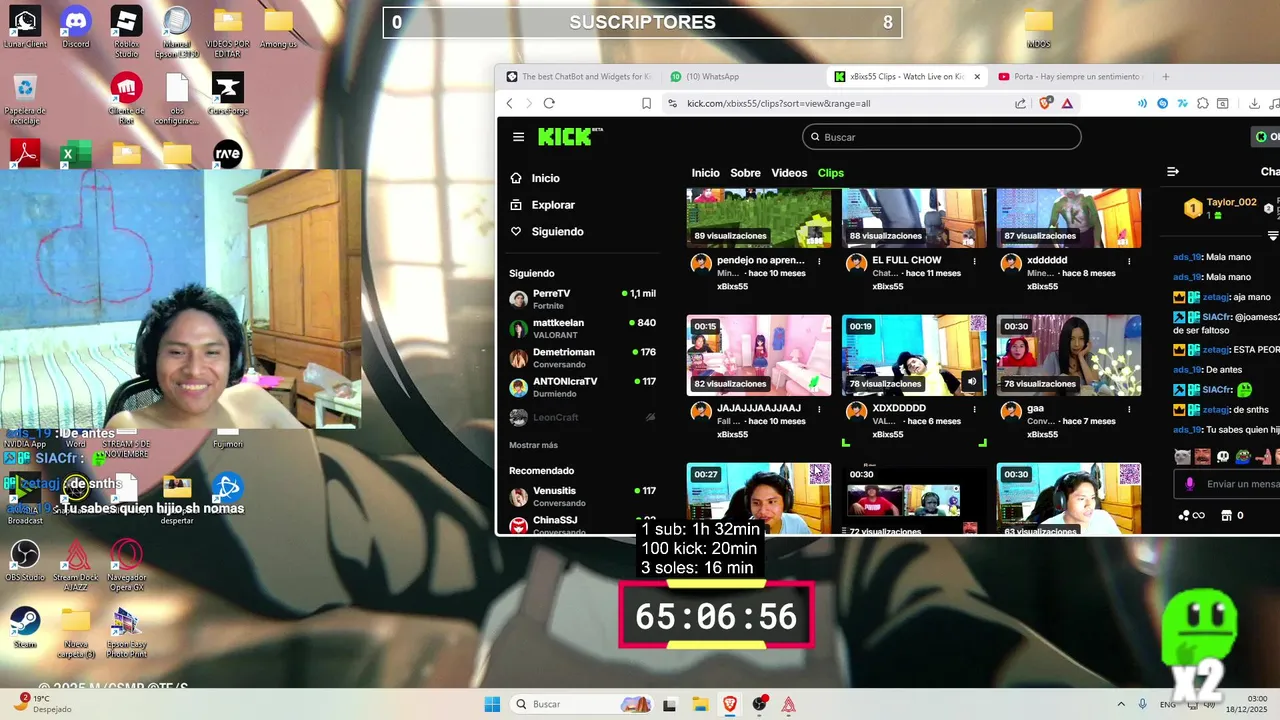Open ANTONIcraTV channel in sidebar
1280x720 pixels.
[x=582, y=387]
